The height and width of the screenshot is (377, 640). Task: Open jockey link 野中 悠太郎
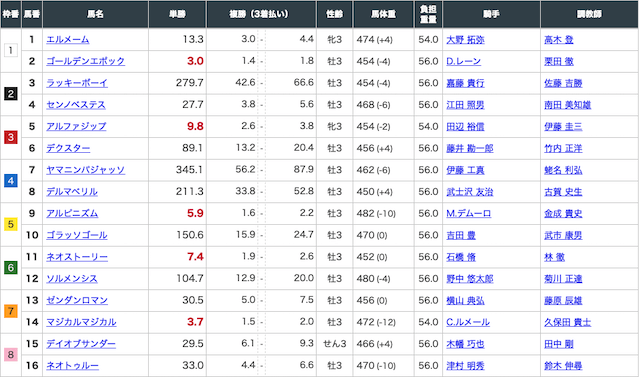[470, 279]
